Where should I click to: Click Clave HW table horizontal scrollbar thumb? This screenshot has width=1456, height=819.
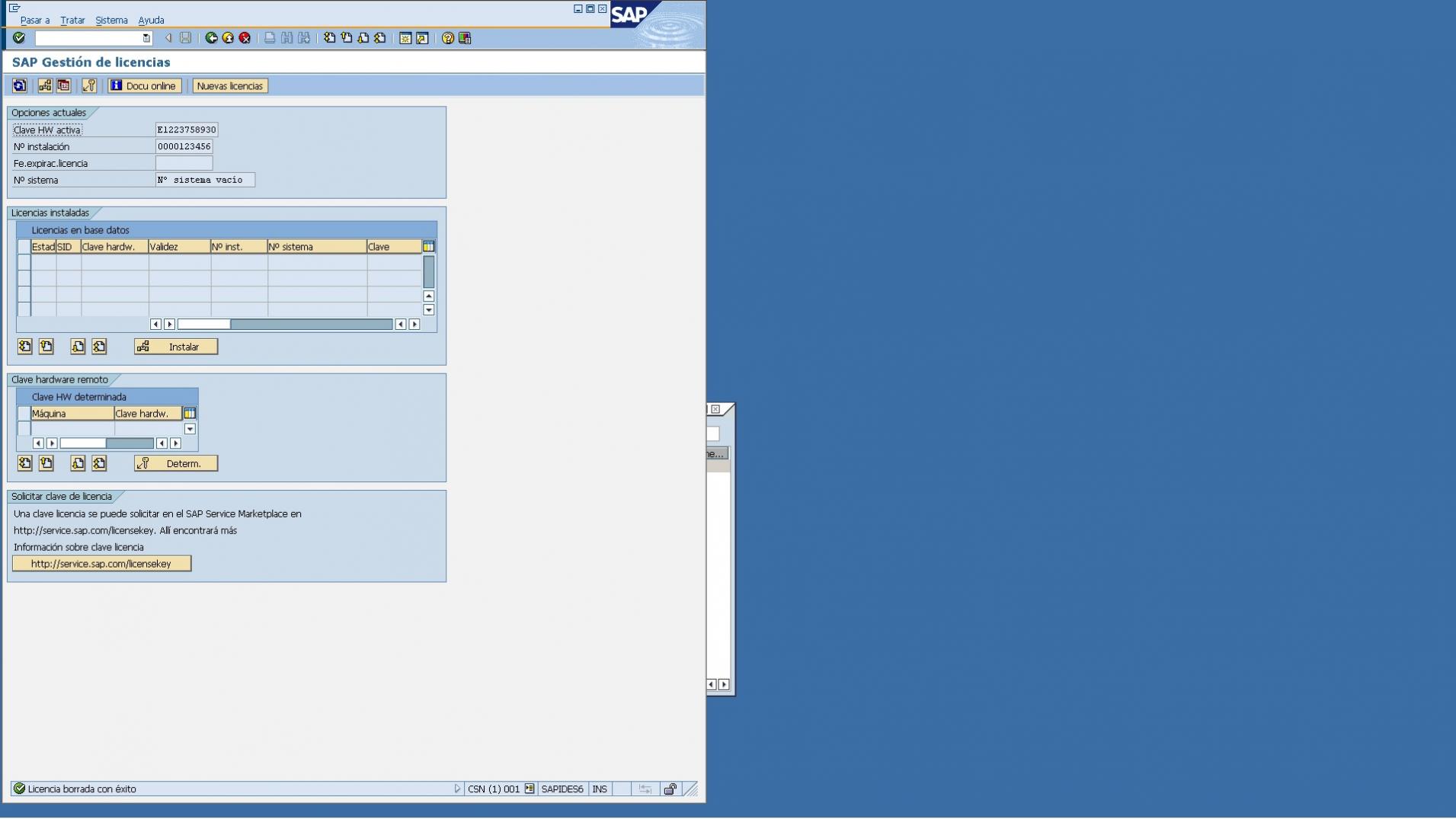click(83, 443)
